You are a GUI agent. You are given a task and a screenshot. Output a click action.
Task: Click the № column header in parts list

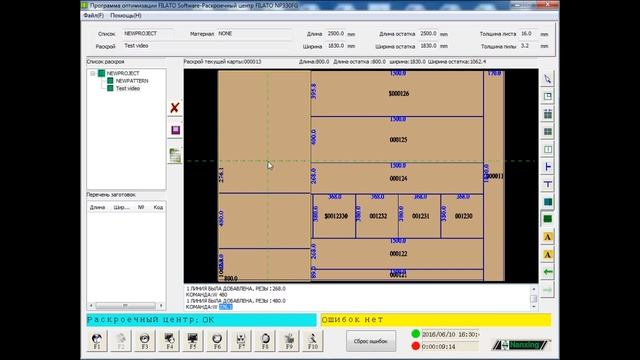(x=141, y=207)
